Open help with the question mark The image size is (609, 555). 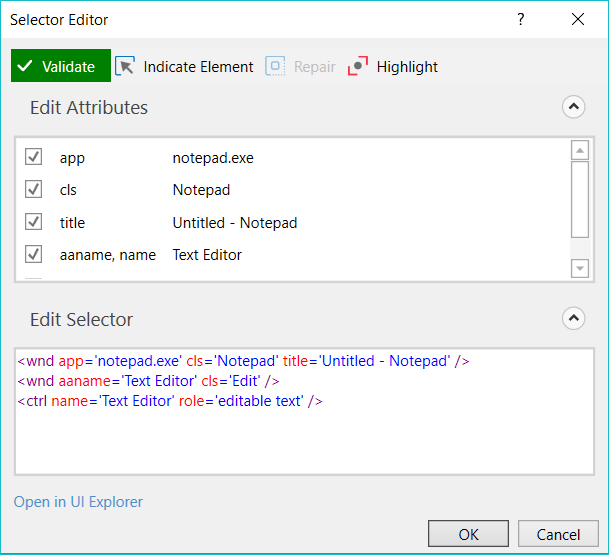tap(520, 19)
